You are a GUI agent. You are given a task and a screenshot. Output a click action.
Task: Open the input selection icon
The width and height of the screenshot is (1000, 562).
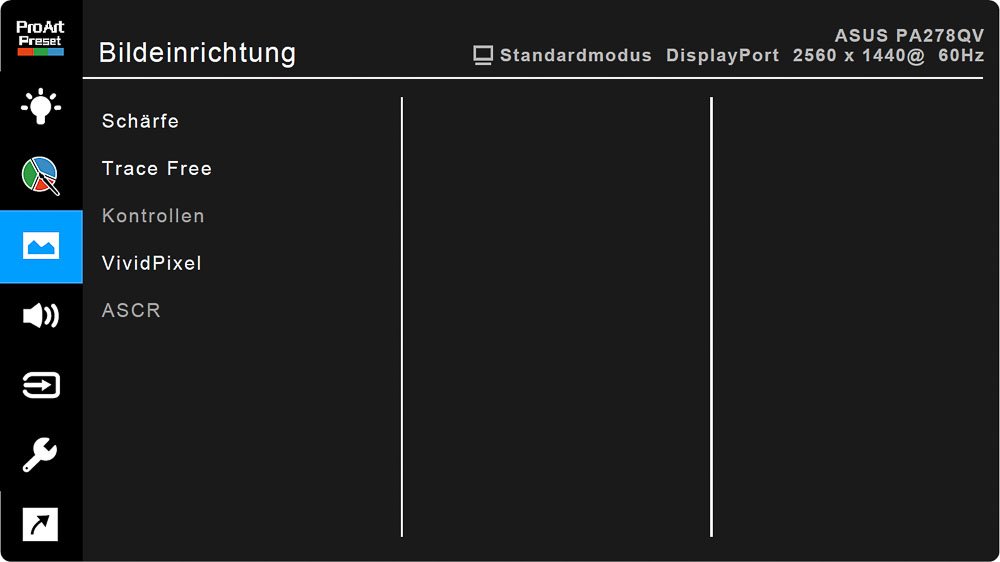[41, 386]
